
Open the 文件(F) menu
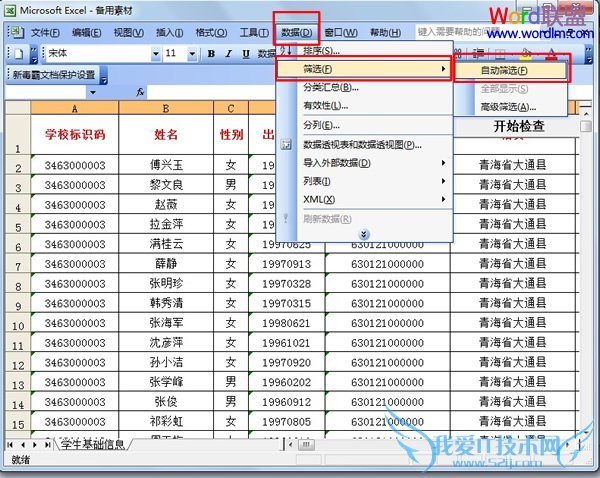point(45,33)
